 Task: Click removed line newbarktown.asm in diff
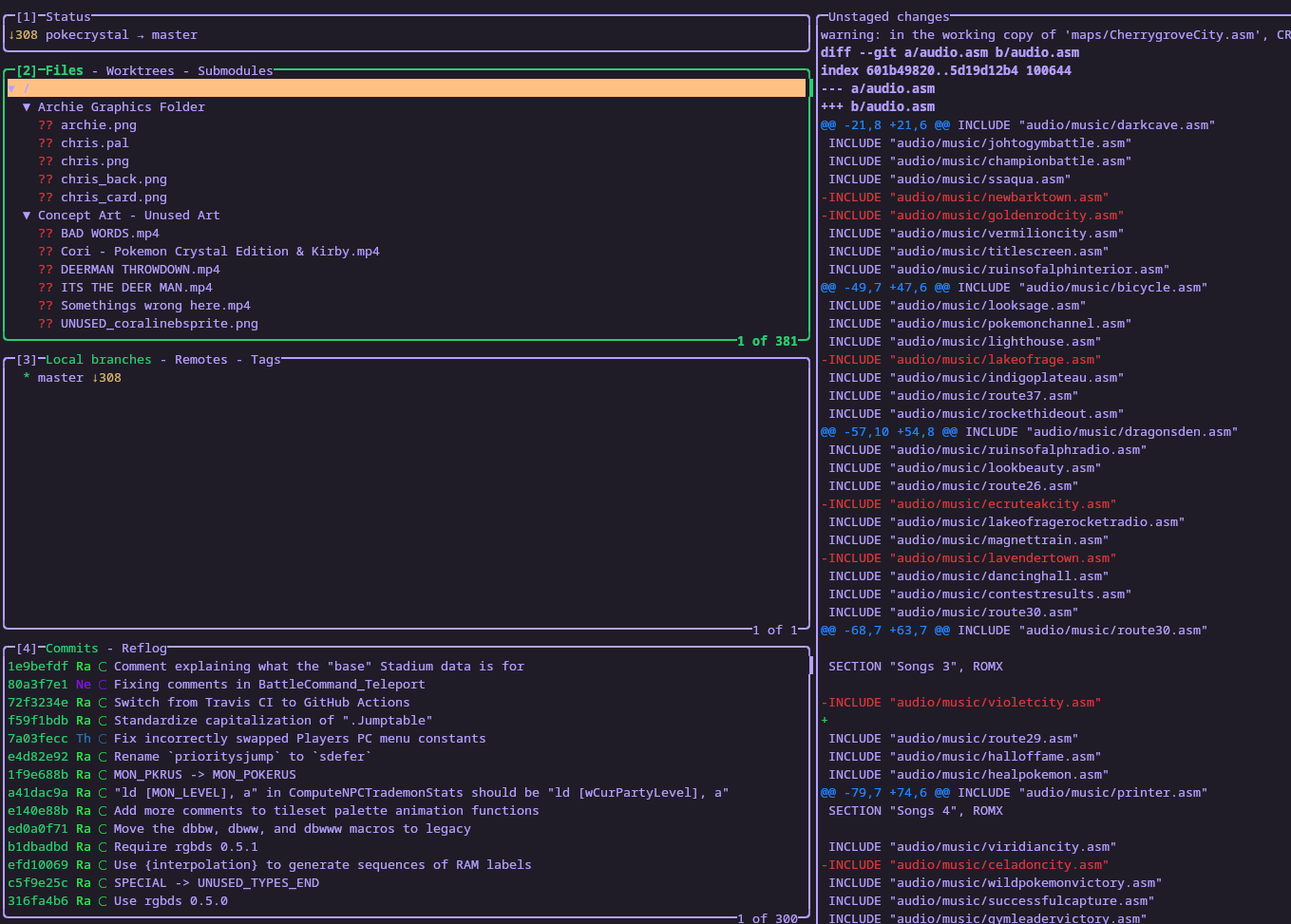coord(965,198)
